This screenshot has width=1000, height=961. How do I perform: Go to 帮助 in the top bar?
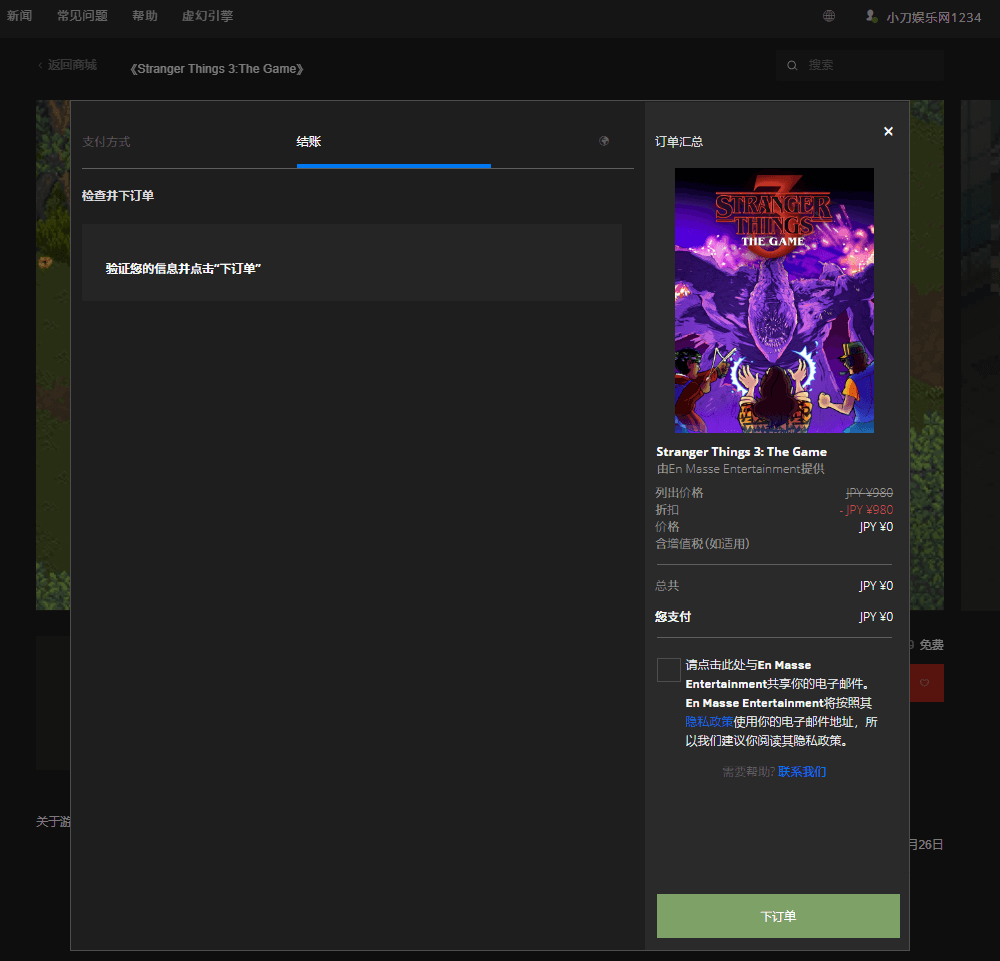[x=144, y=16]
